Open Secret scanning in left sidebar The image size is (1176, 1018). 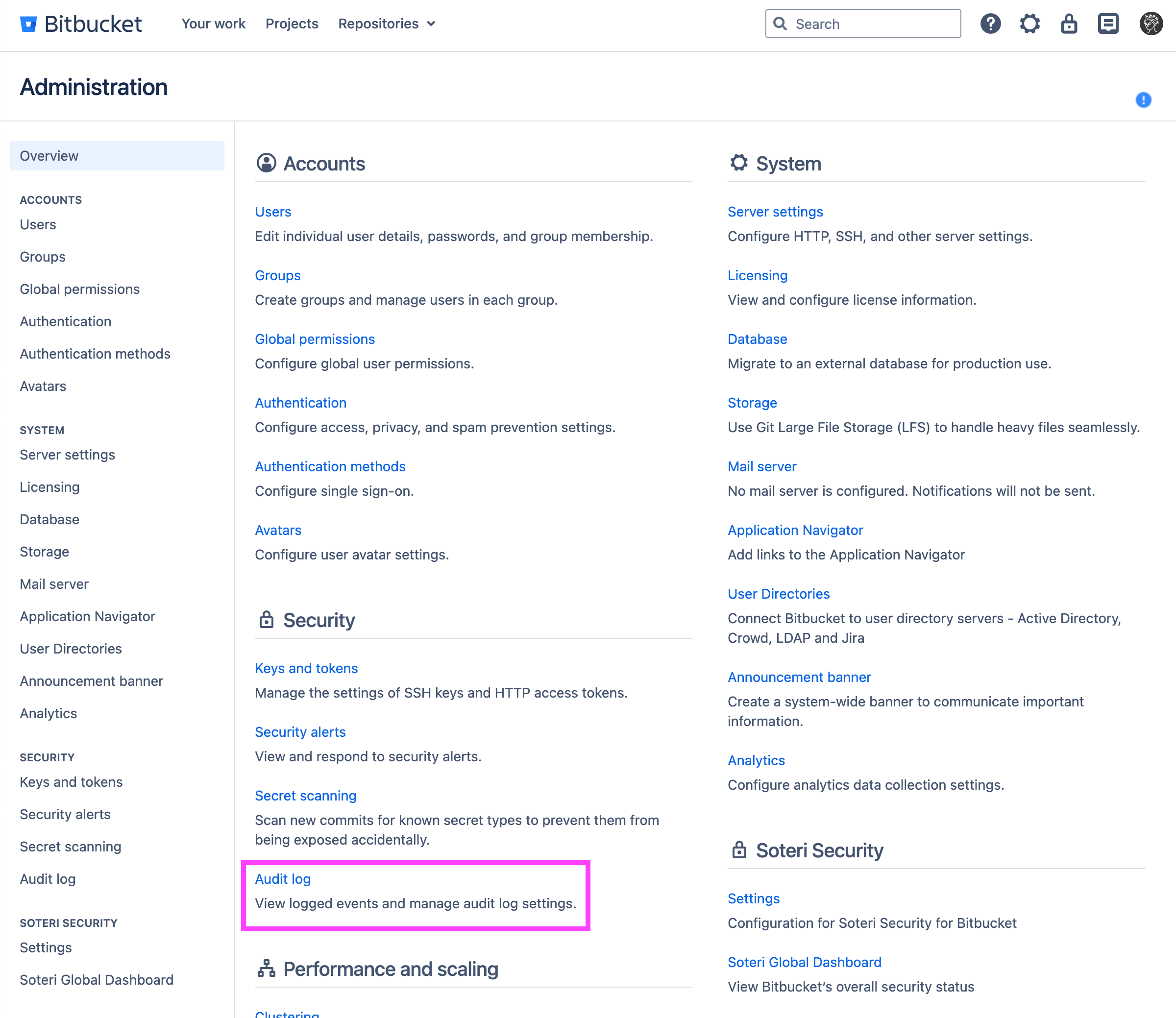pyautogui.click(x=71, y=847)
